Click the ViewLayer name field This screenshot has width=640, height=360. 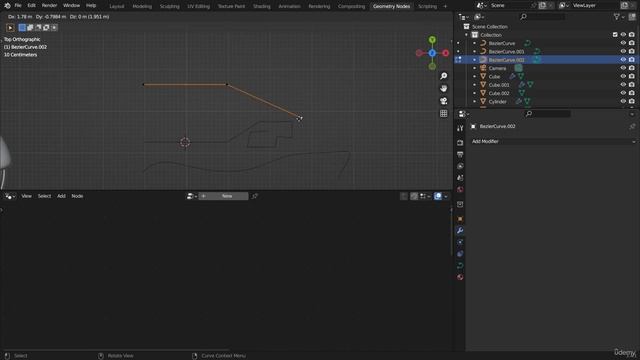point(594,6)
